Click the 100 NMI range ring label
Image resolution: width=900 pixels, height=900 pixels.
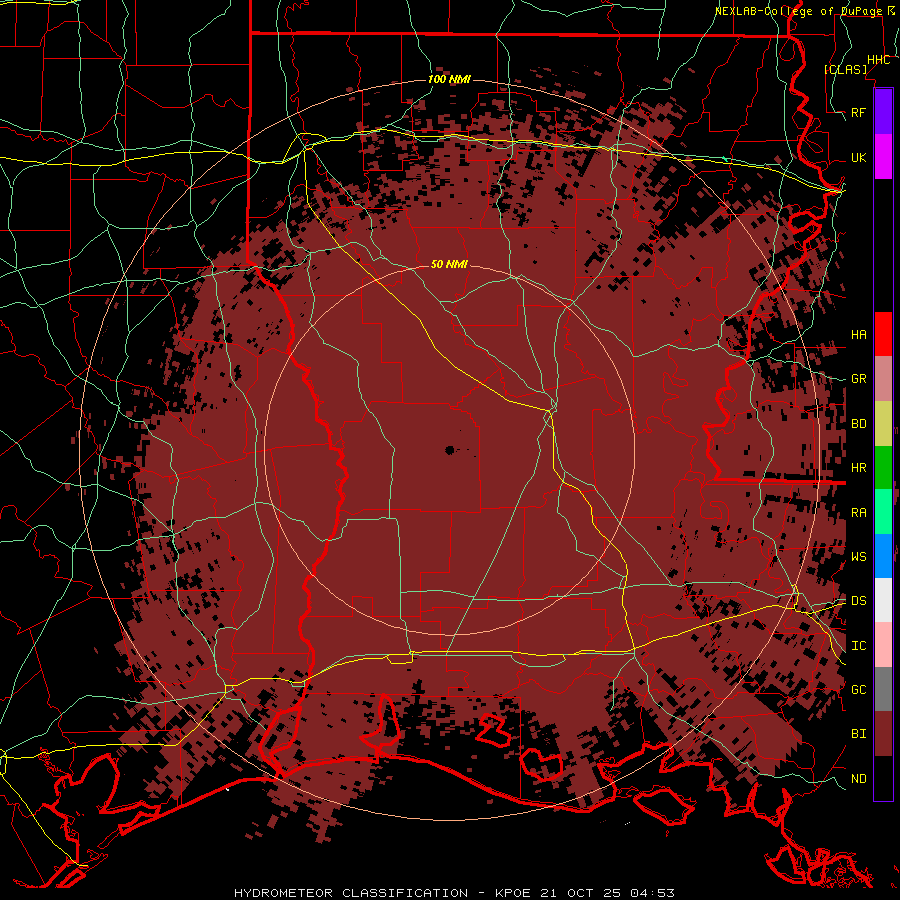point(449,79)
